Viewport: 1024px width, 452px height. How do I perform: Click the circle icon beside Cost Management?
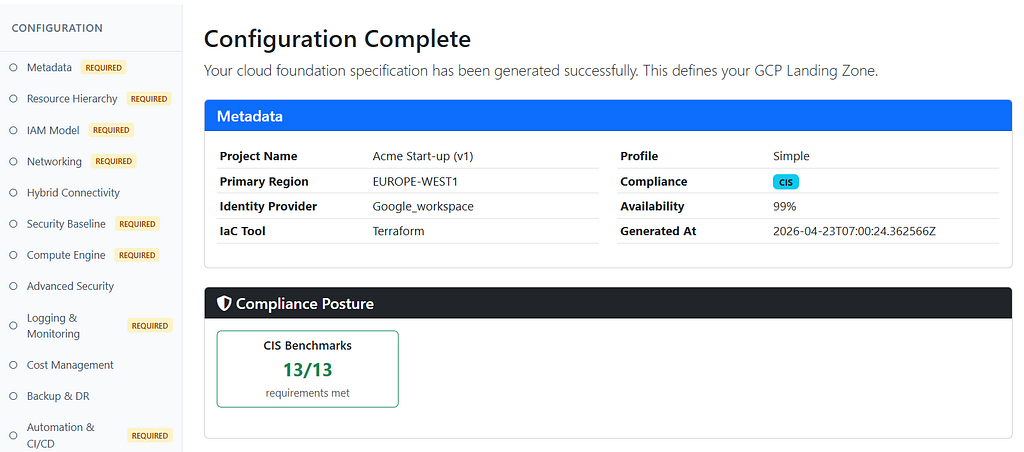tap(13, 365)
